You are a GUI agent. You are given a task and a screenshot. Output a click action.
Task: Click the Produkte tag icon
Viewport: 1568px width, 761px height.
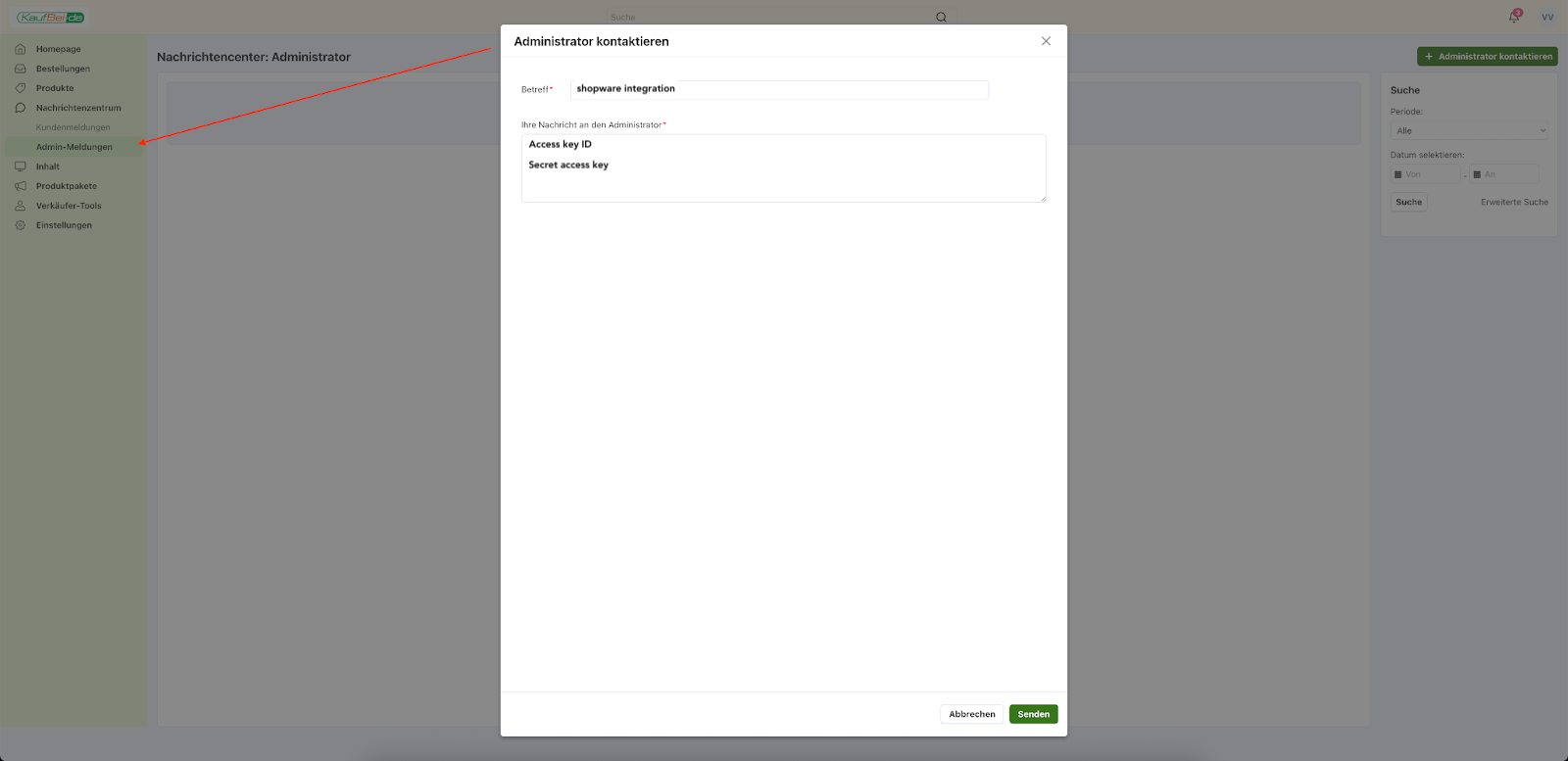pos(21,88)
